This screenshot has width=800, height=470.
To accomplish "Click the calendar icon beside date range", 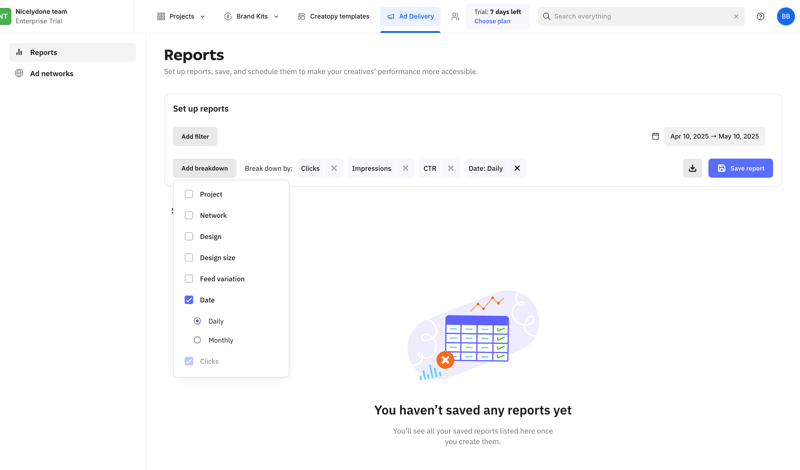I will coord(655,136).
